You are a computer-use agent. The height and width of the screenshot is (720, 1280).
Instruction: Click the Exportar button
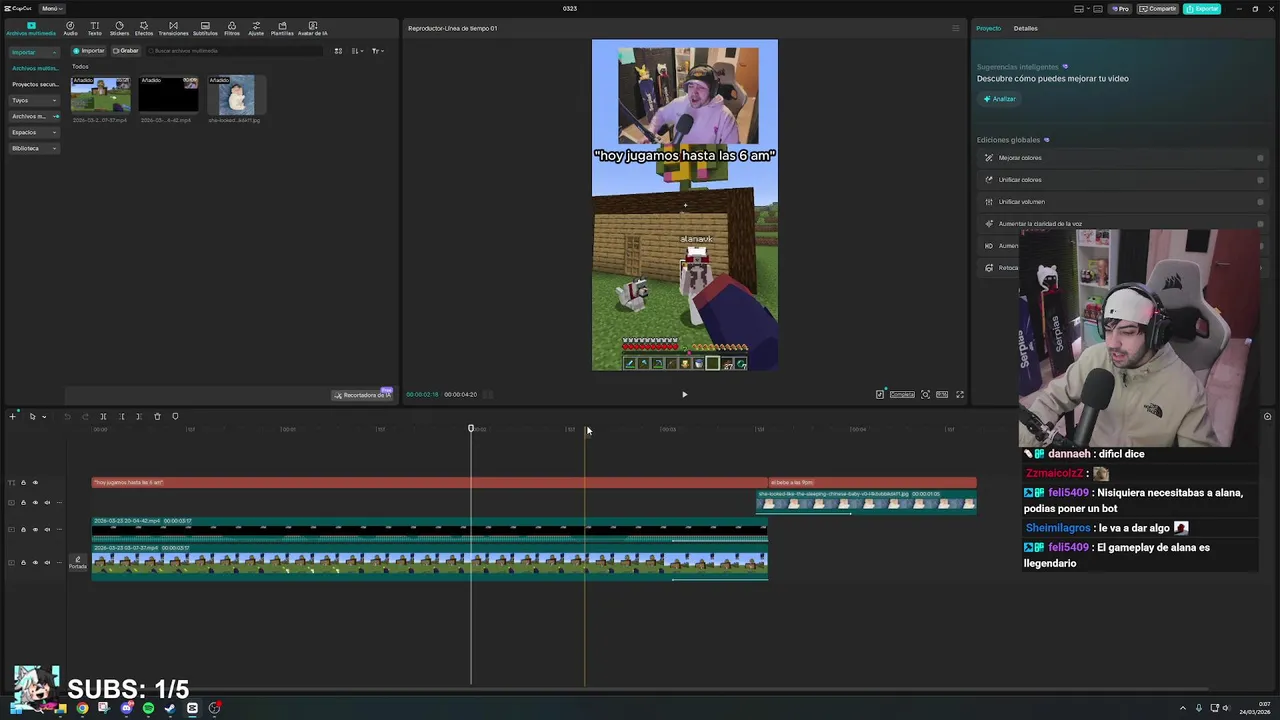click(x=1202, y=9)
